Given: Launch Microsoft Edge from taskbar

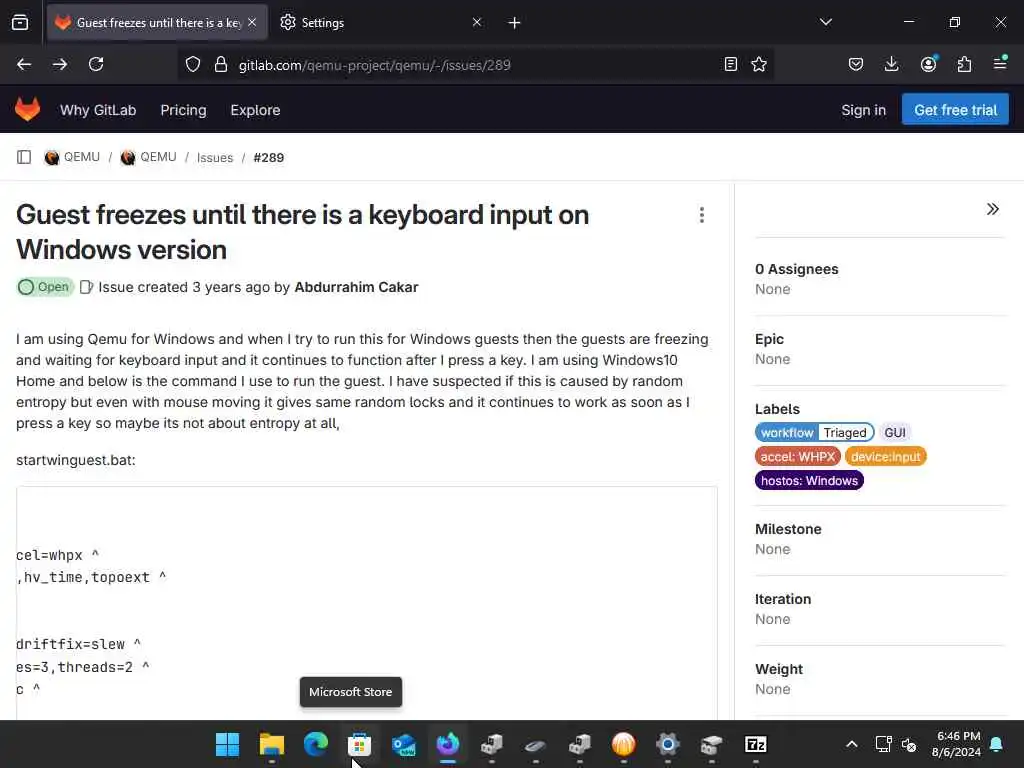Looking at the screenshot, I should pyautogui.click(x=315, y=744).
